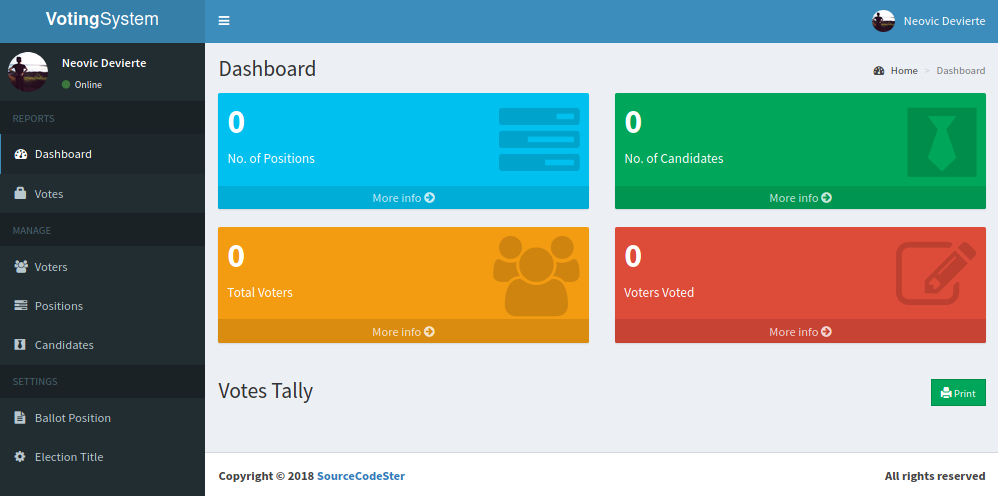
Task: Click the VotingSystem logo in the header
Action: (102, 20)
